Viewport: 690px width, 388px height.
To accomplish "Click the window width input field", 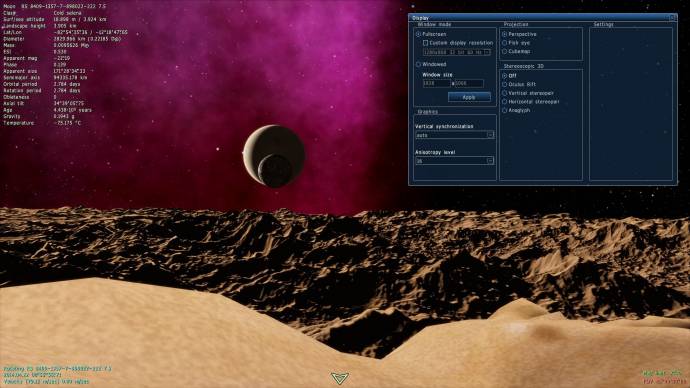I will point(436,83).
